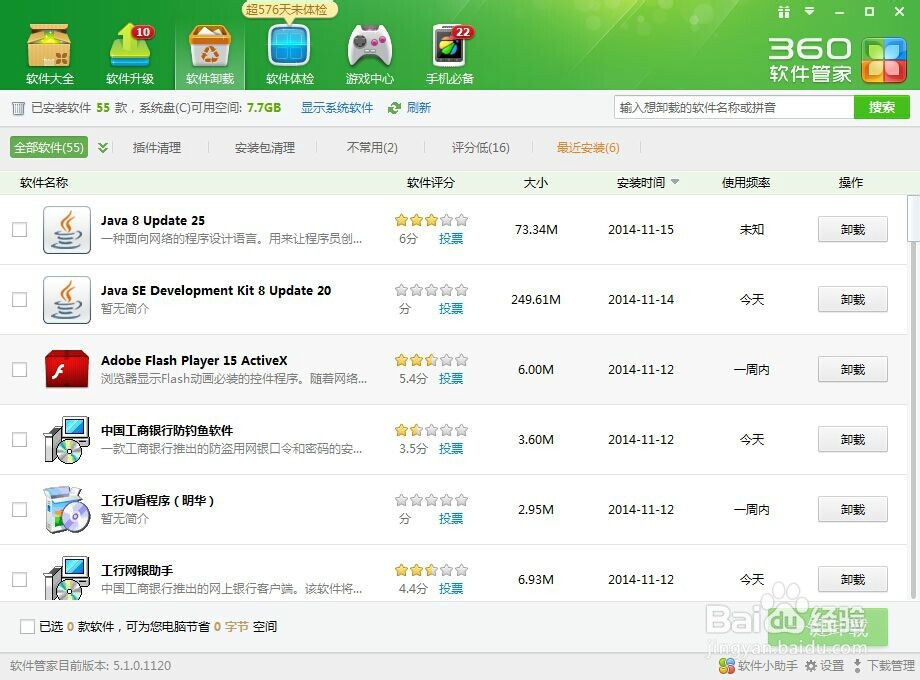Sort by 大小 column header
This screenshot has height=680, width=920.
[535, 182]
